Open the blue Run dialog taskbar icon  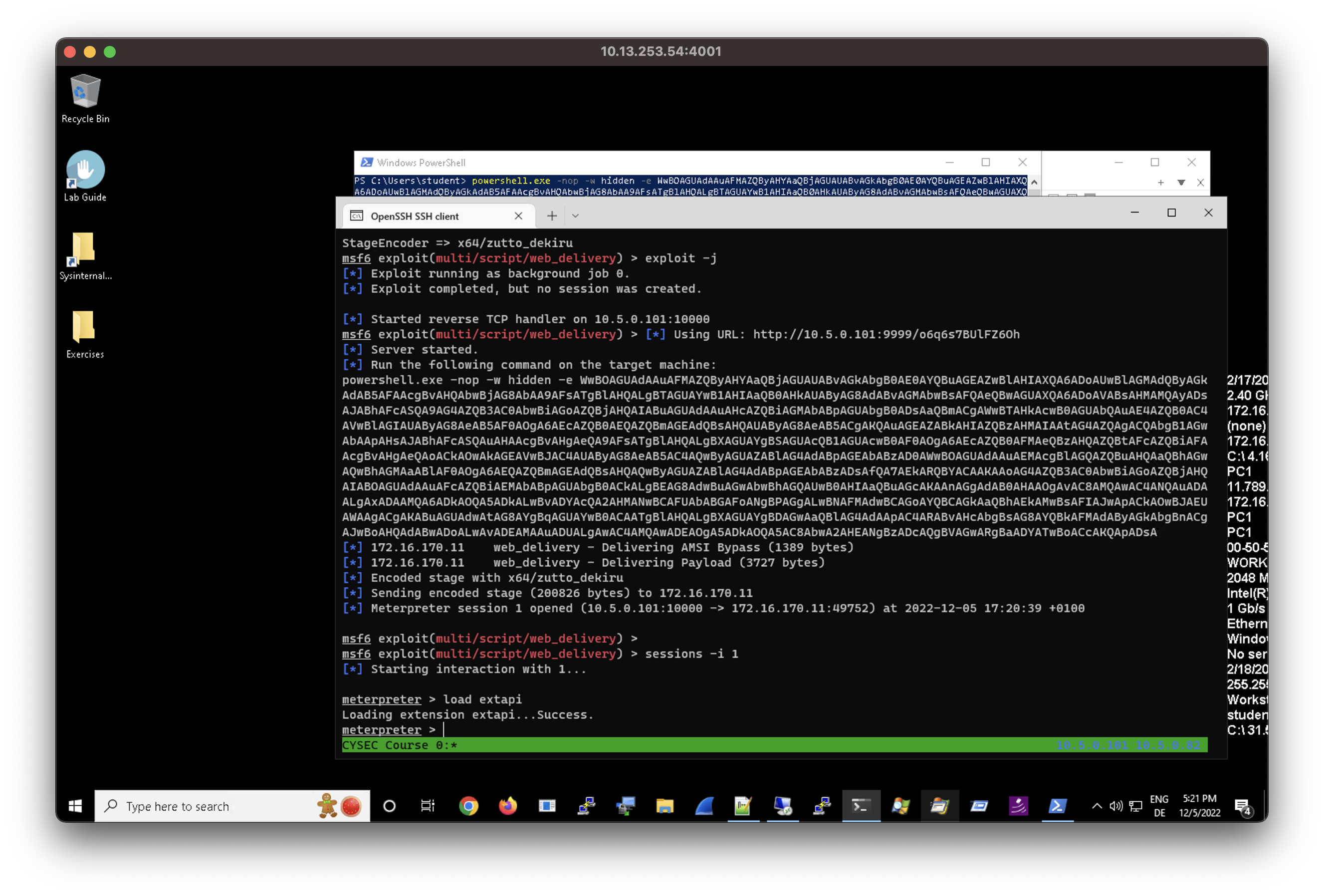pyautogui.click(x=979, y=806)
